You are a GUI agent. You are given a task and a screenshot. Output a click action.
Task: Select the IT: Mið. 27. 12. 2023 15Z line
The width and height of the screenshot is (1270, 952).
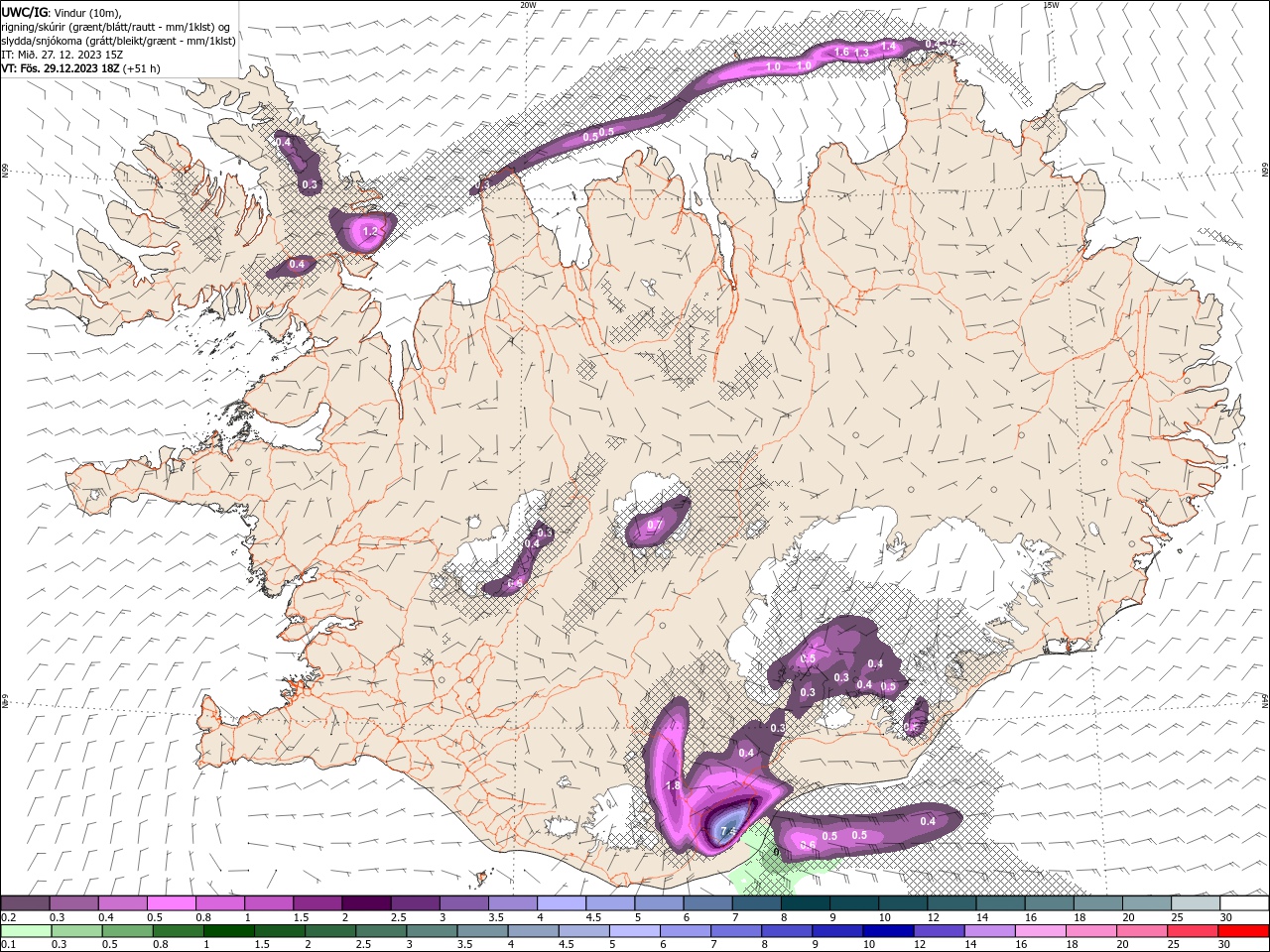coord(62,55)
